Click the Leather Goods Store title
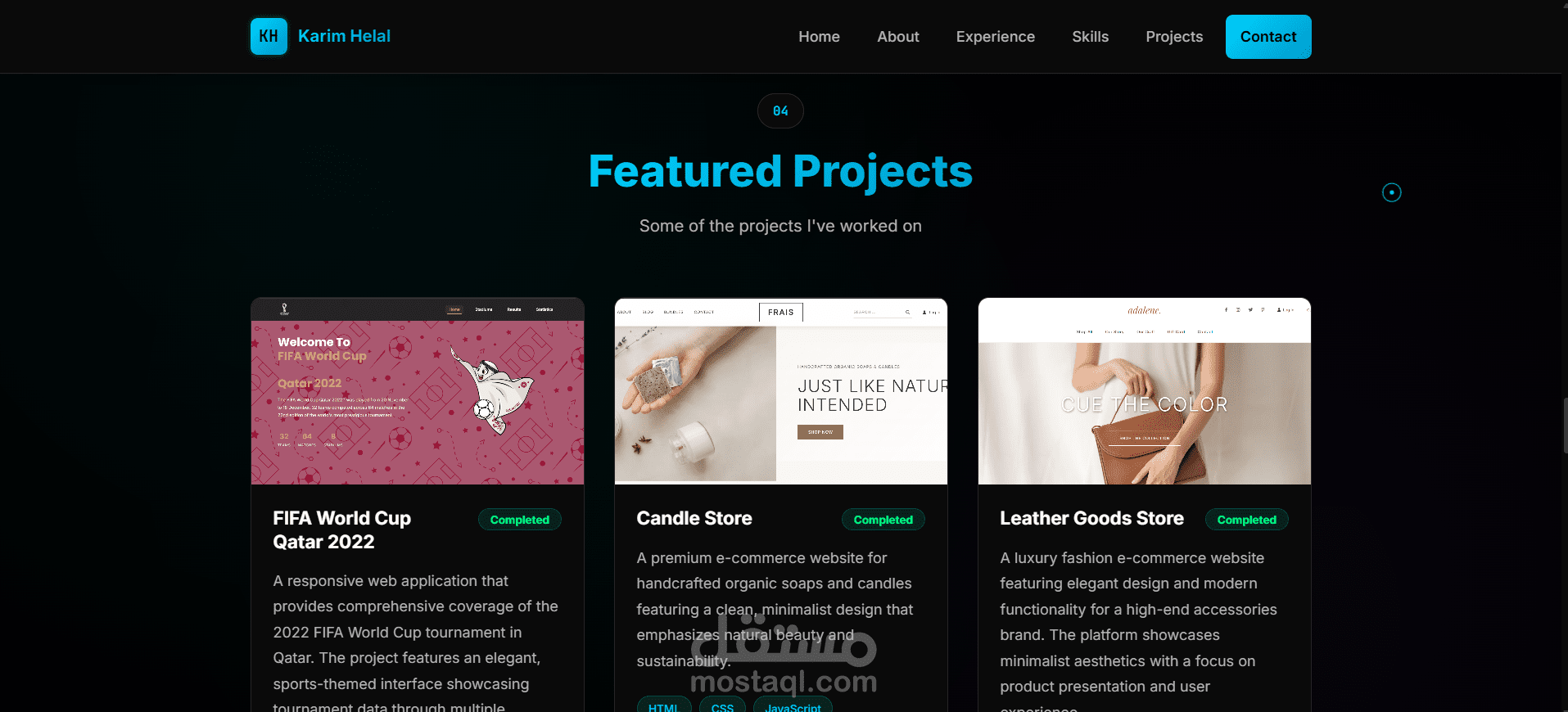 (x=1091, y=518)
